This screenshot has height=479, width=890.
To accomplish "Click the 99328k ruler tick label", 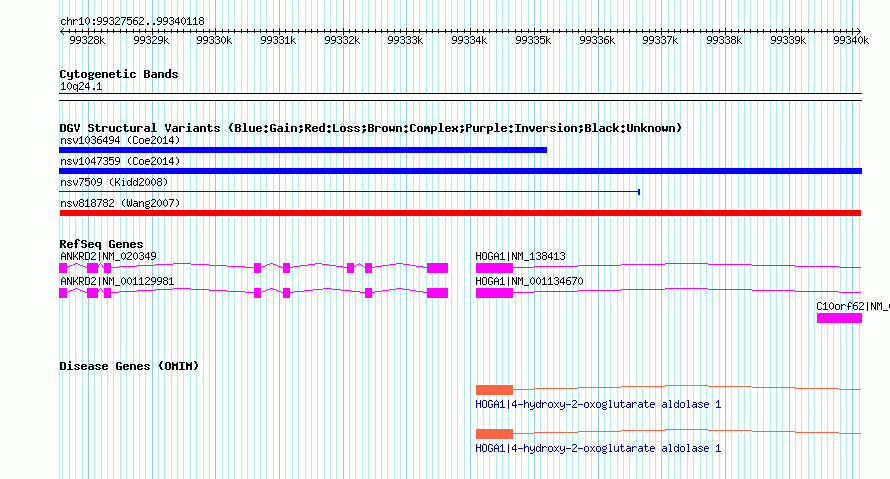I will pos(87,40).
